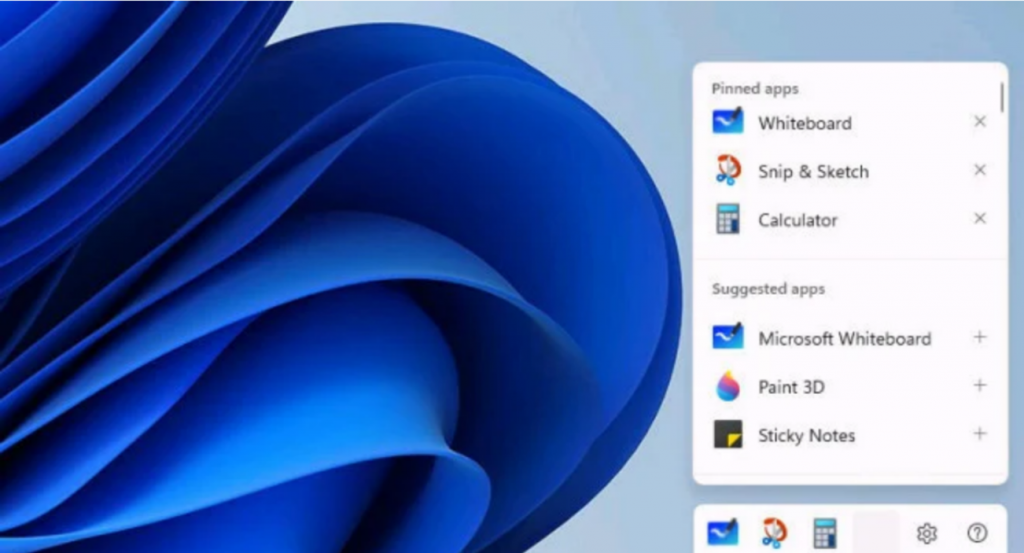Remove Whiteboard from Pinned apps with X

(980, 121)
